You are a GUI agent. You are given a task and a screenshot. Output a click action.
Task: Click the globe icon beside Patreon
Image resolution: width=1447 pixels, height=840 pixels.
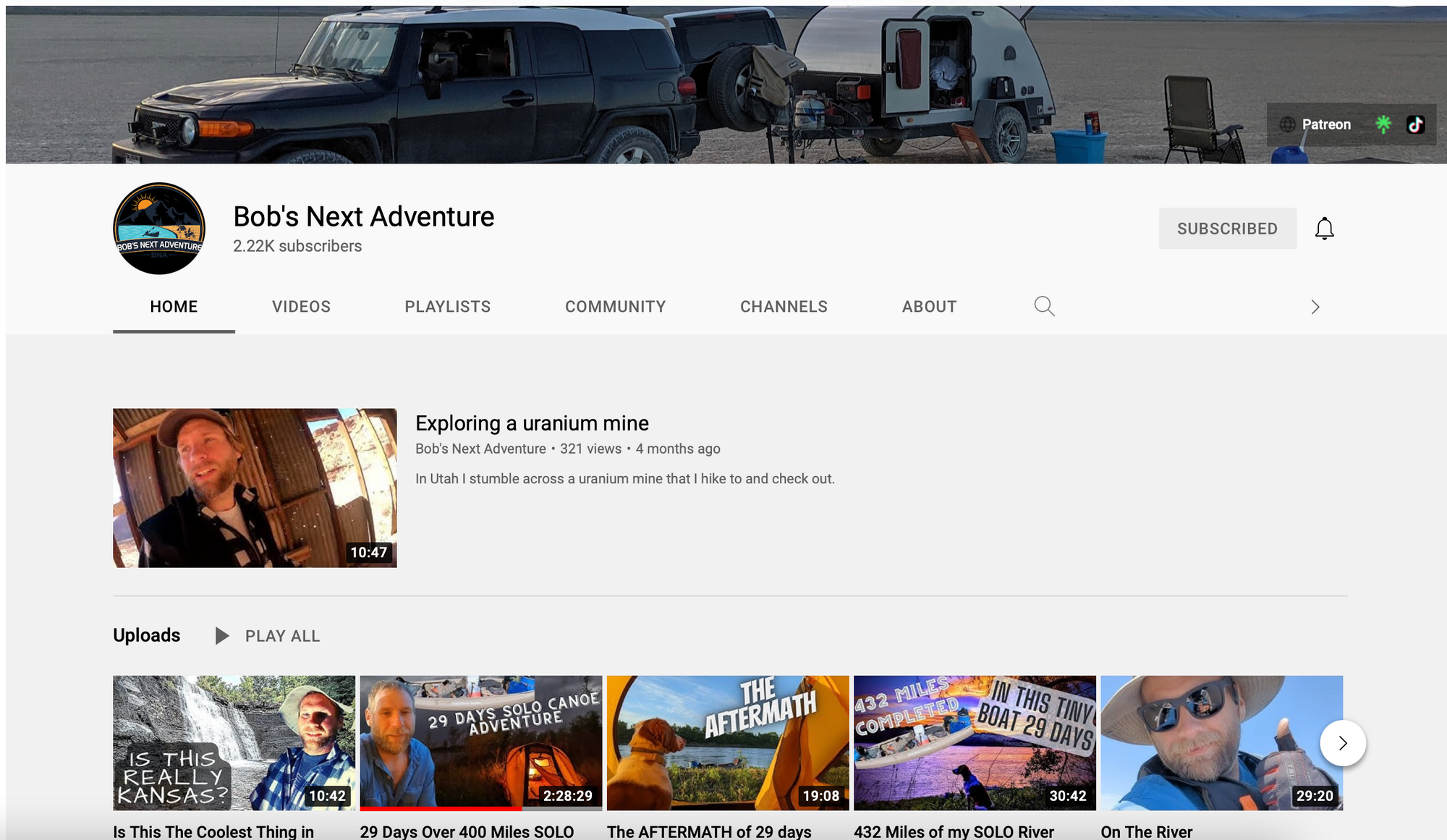click(x=1287, y=124)
